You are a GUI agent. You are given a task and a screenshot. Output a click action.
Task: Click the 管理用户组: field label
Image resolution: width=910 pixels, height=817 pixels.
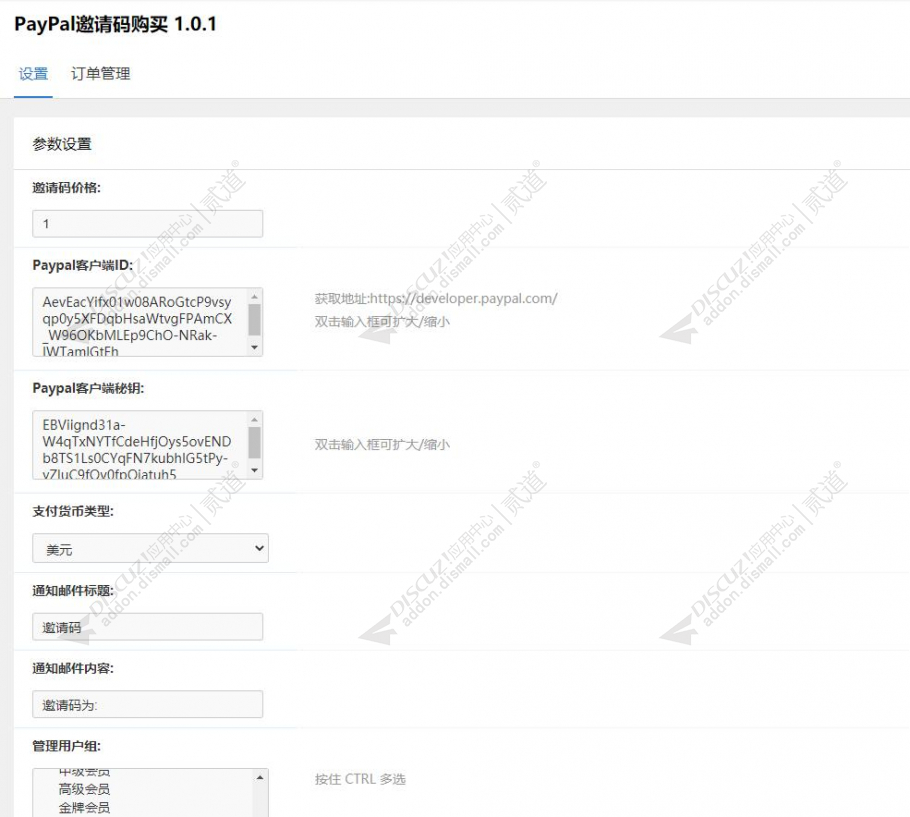[67, 746]
